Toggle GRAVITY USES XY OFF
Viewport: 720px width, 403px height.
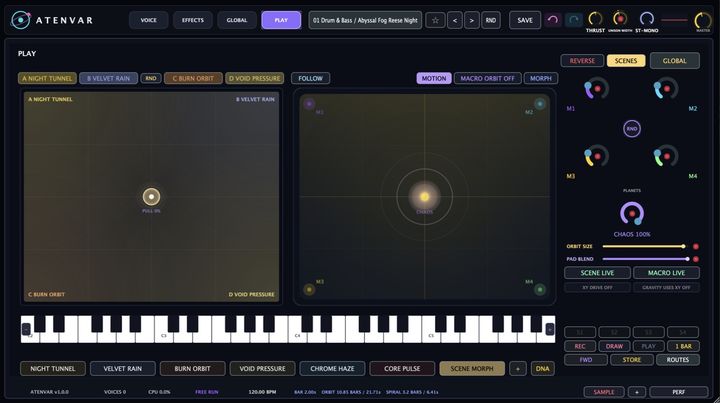pos(666,287)
